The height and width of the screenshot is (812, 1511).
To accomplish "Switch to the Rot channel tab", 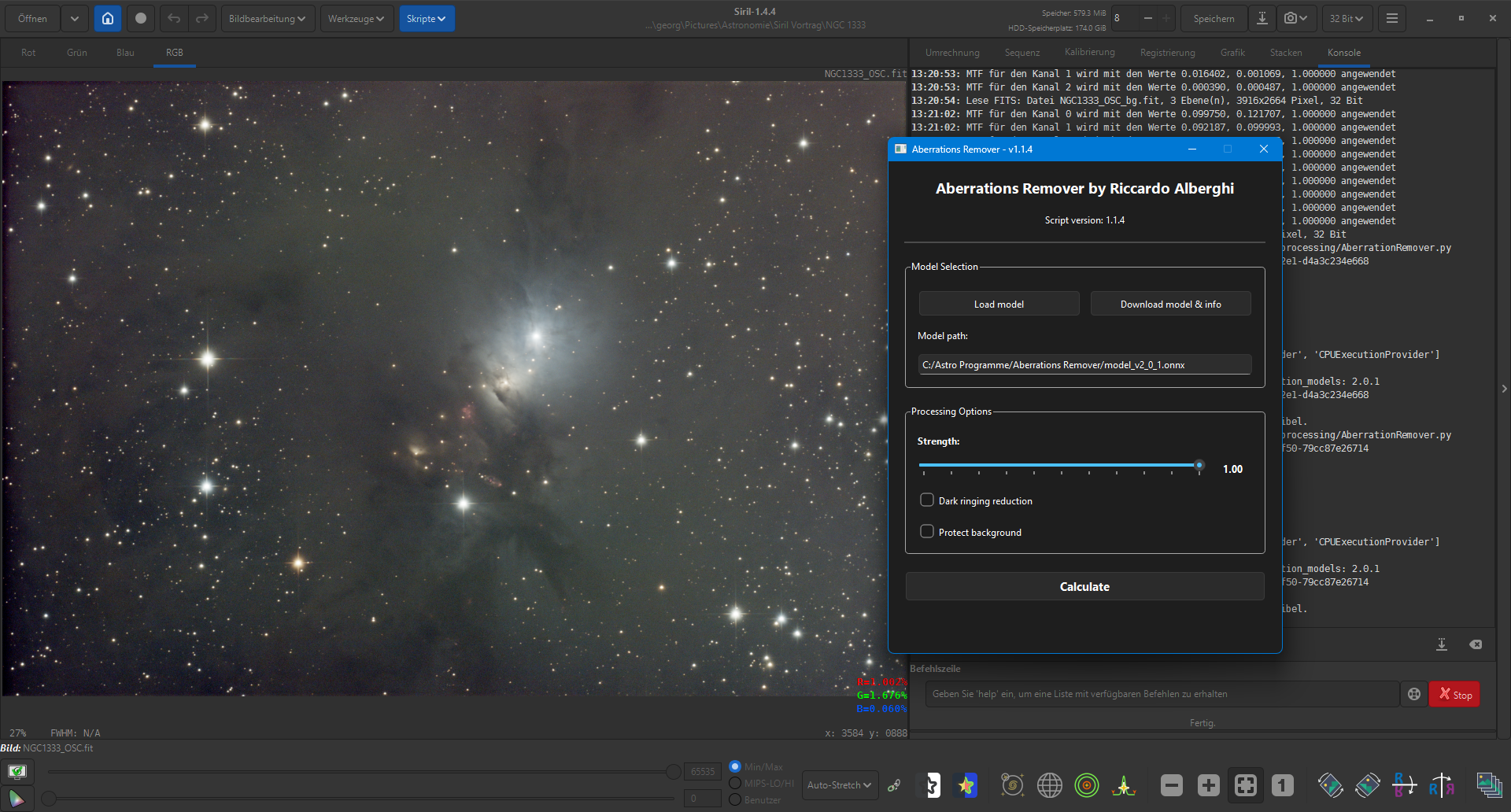I will [28, 53].
